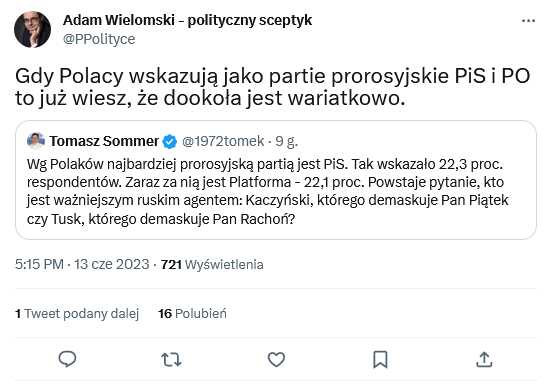
Task: Open the quoted tweet text about PiS
Action: tap(267, 192)
